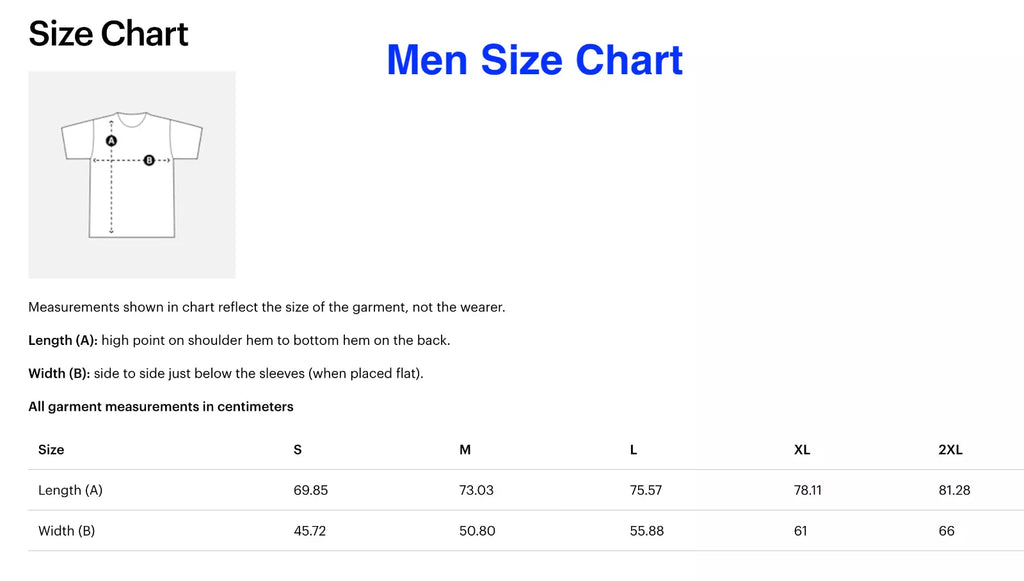1024x581 pixels.
Task: Click the 78.11 length value for XL
Action: click(x=808, y=490)
